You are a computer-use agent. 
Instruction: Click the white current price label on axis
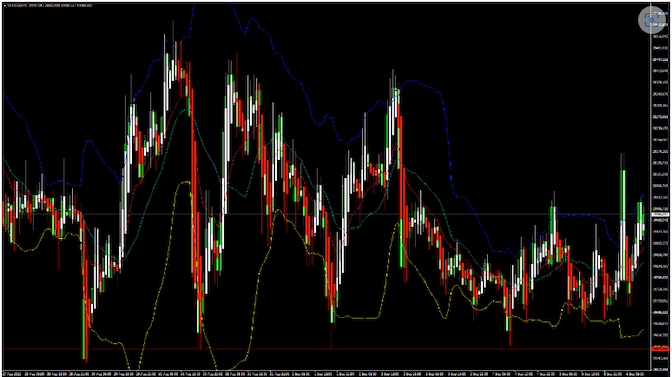pos(660,214)
